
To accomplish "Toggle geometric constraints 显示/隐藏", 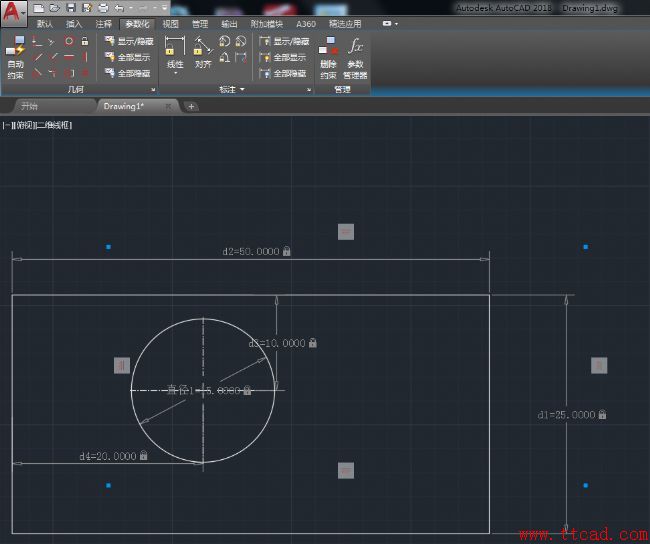I will coord(129,41).
